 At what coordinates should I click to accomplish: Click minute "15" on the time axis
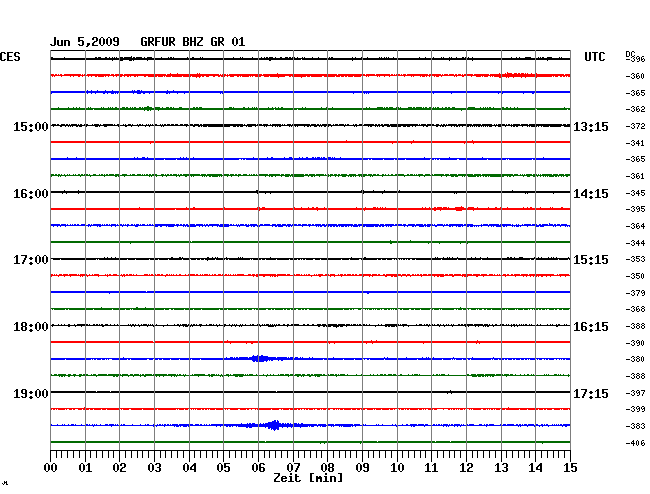click(570, 468)
